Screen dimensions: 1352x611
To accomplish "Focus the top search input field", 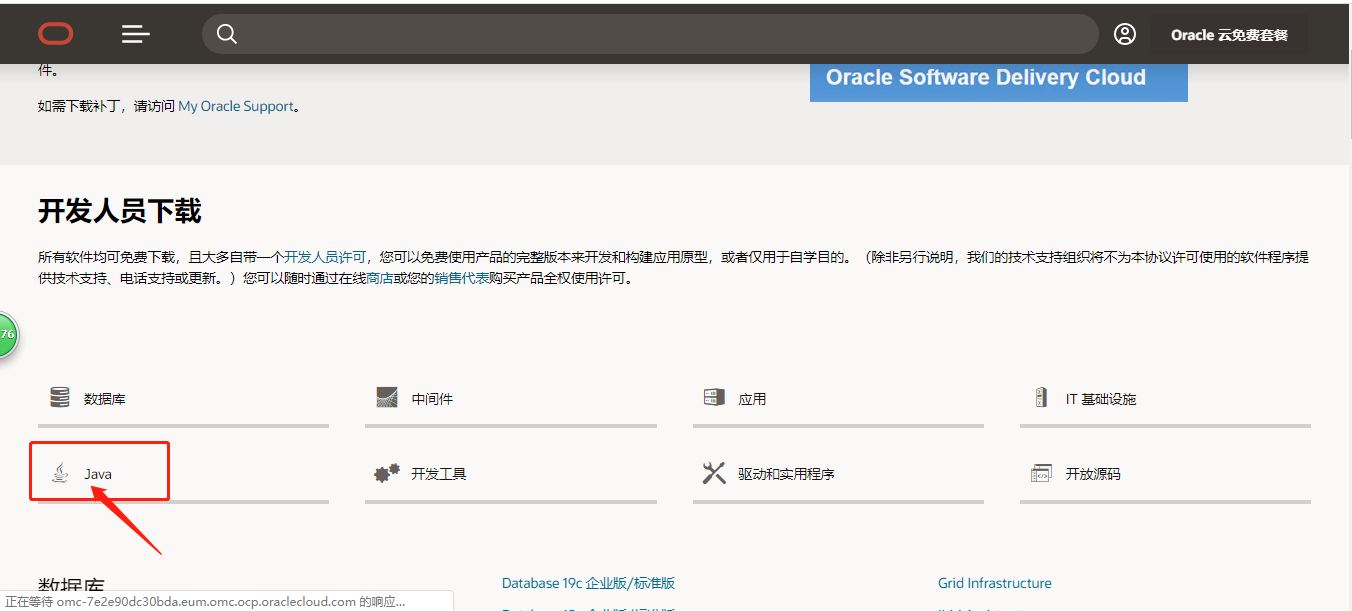I will 650,34.
